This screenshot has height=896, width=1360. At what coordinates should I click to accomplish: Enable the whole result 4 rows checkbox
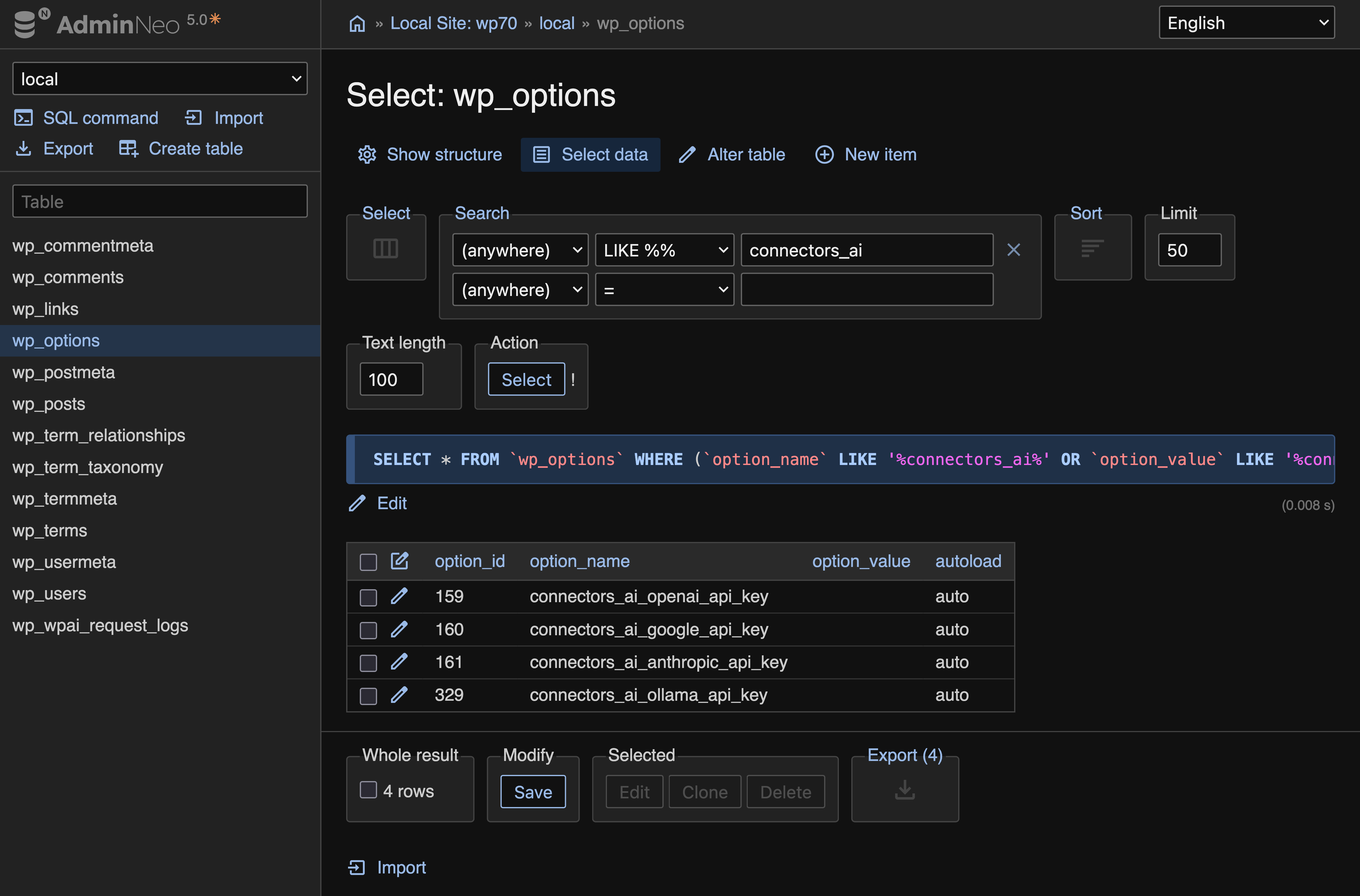pos(368,790)
